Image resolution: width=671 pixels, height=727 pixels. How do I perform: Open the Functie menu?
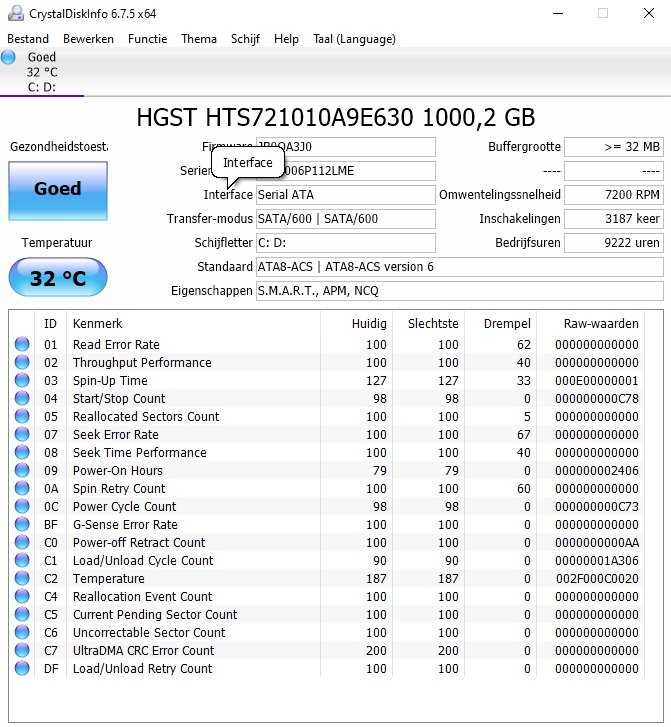147,39
